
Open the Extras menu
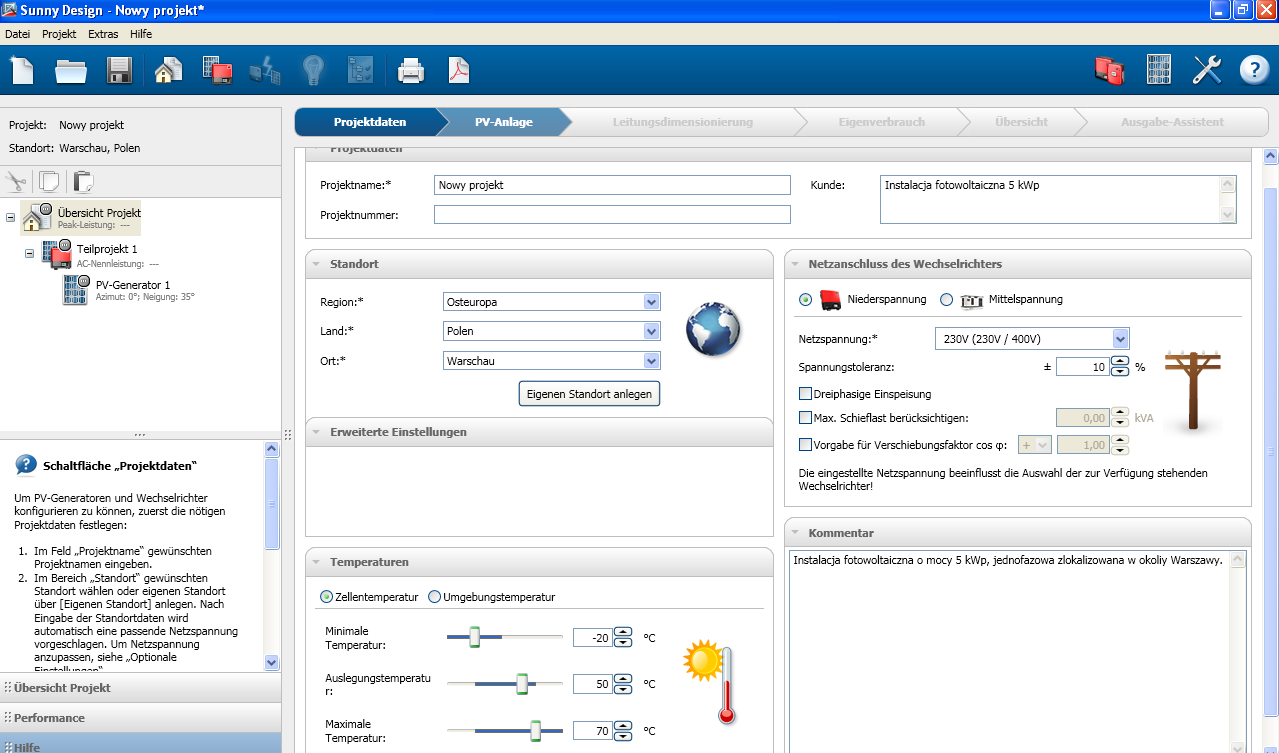point(103,34)
